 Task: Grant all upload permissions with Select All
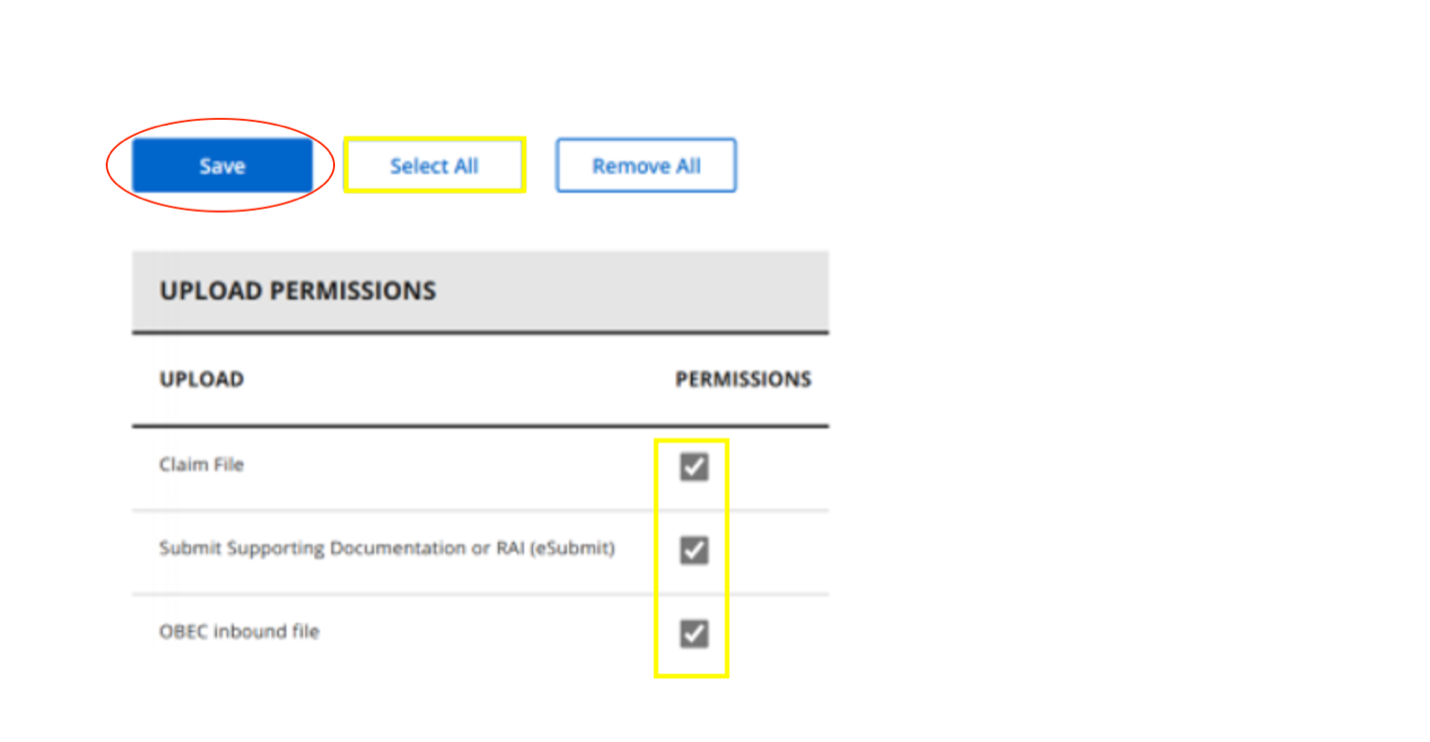click(x=434, y=166)
